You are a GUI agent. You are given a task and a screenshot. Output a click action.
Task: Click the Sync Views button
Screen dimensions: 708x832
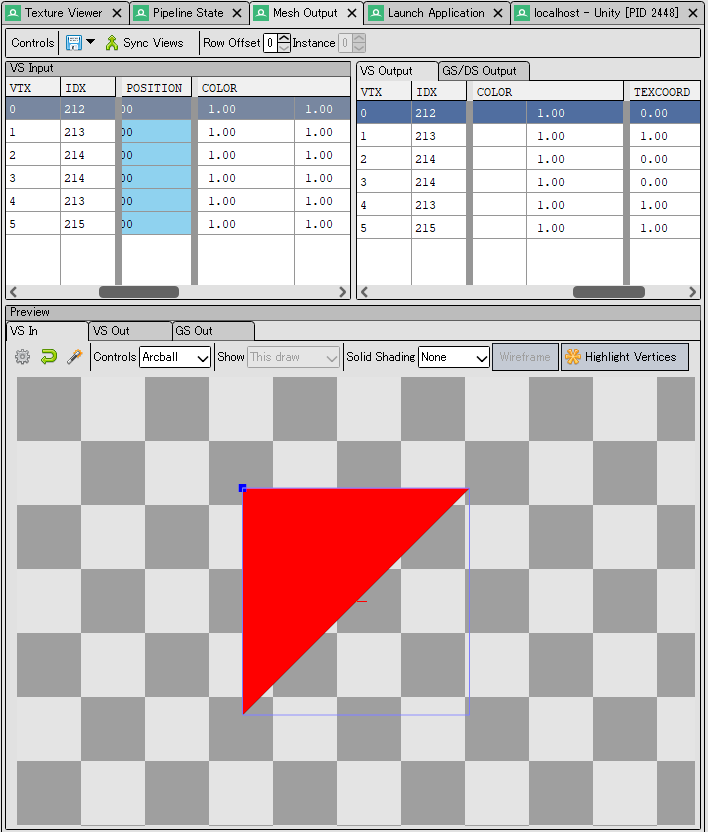[x=144, y=43]
